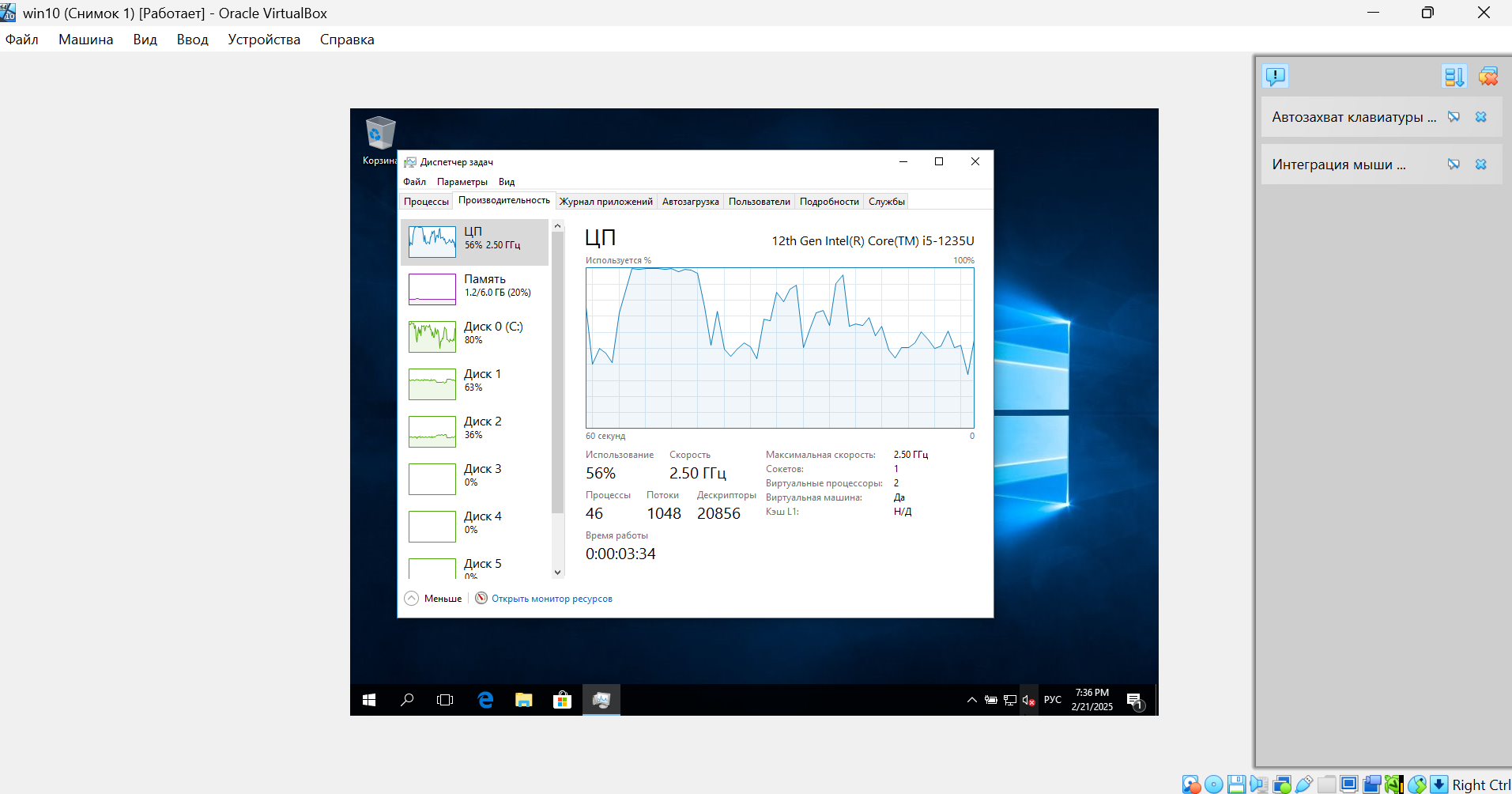The image size is (1512, 794).
Task: Select the Диск 4 performance item
Action: coord(475,527)
